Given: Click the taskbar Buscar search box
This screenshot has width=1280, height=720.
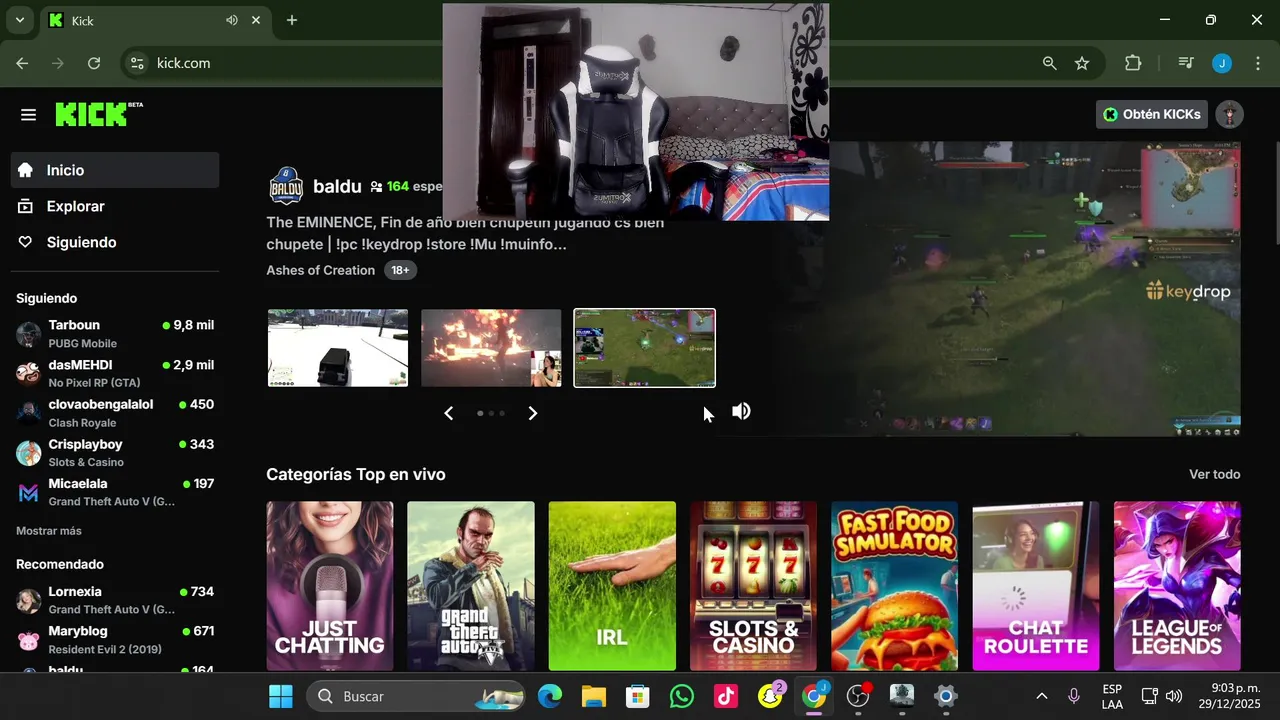Looking at the screenshot, I should tap(416, 696).
